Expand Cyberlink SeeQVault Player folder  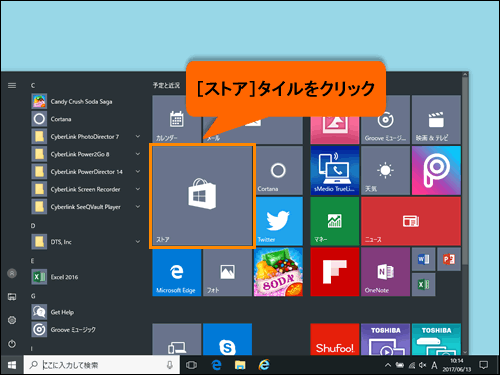coord(138,207)
